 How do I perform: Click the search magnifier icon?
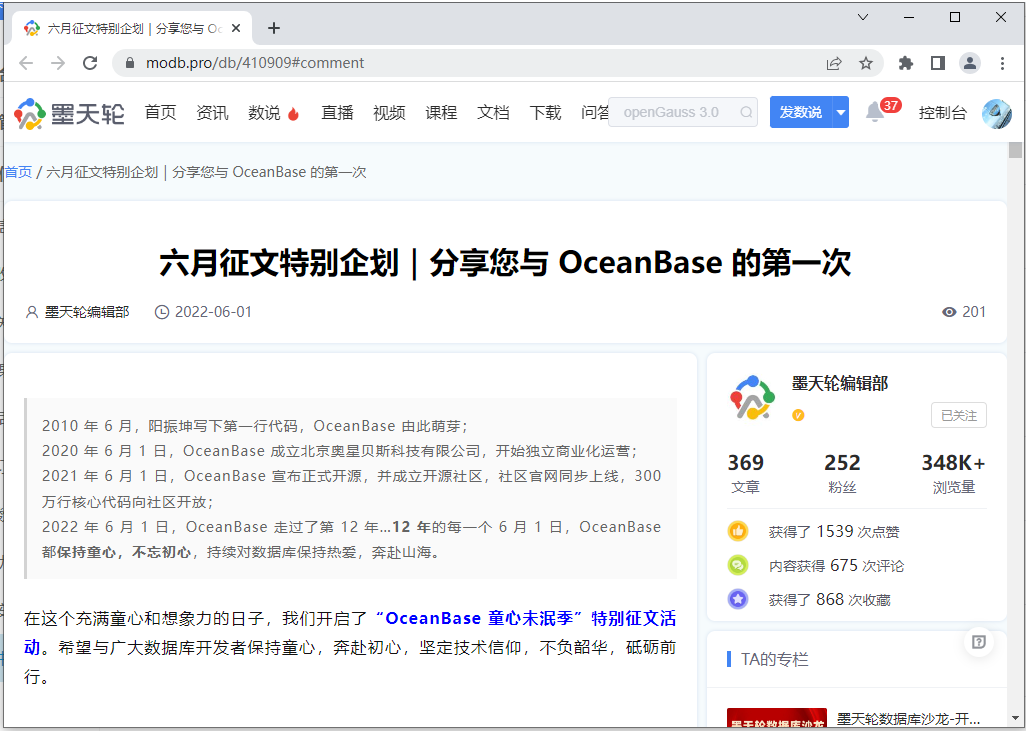746,113
